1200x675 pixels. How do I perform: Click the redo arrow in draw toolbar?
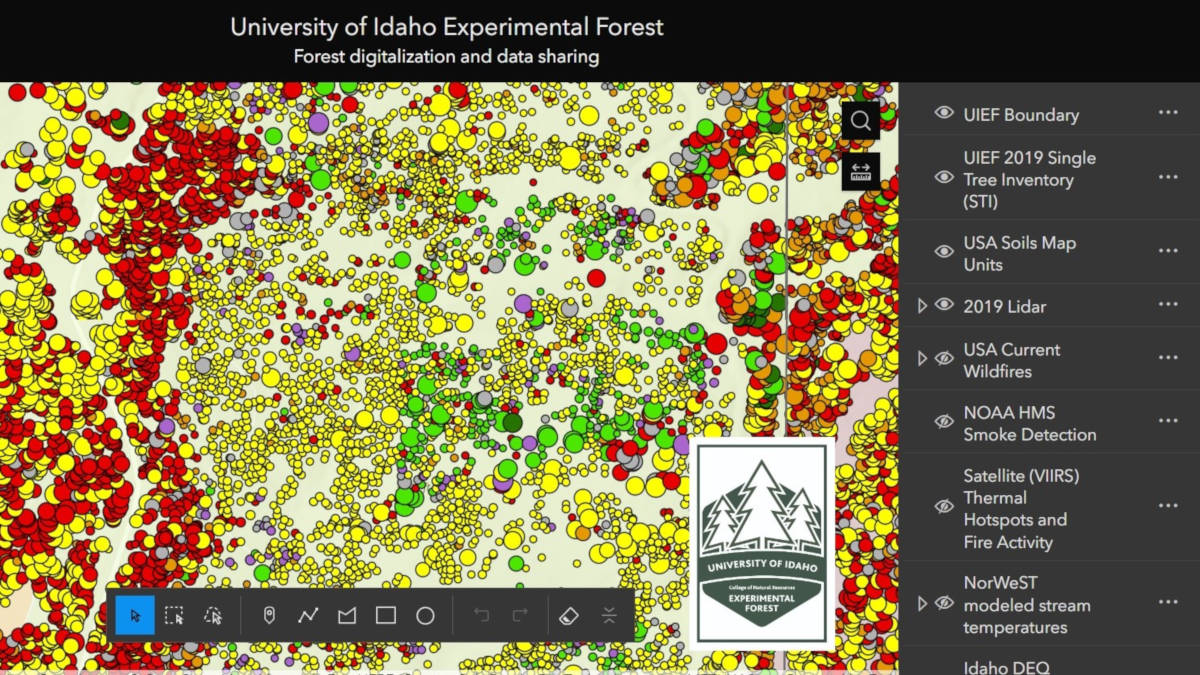[x=520, y=615]
